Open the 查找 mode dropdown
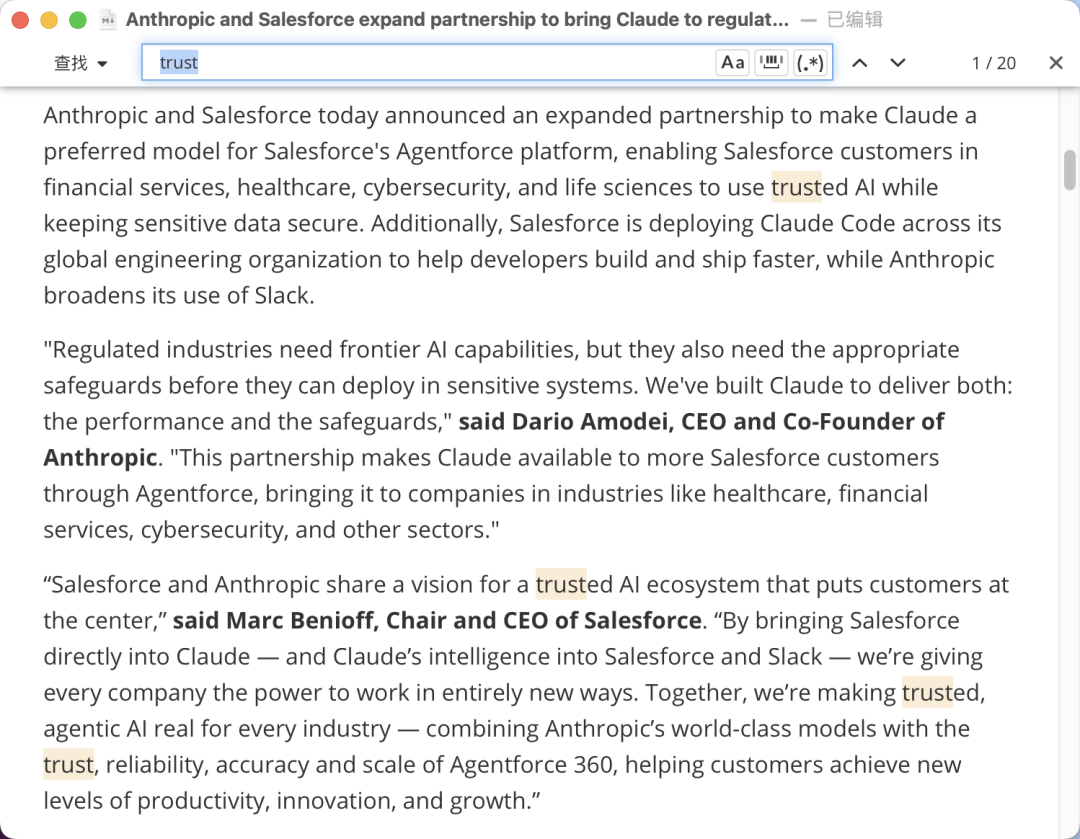 pos(81,63)
